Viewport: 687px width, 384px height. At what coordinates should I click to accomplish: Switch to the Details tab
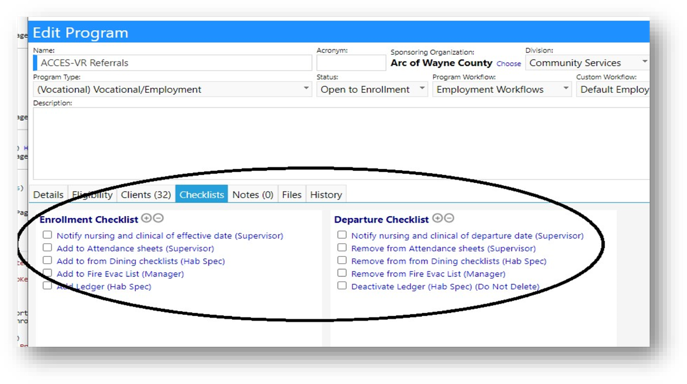coord(48,195)
